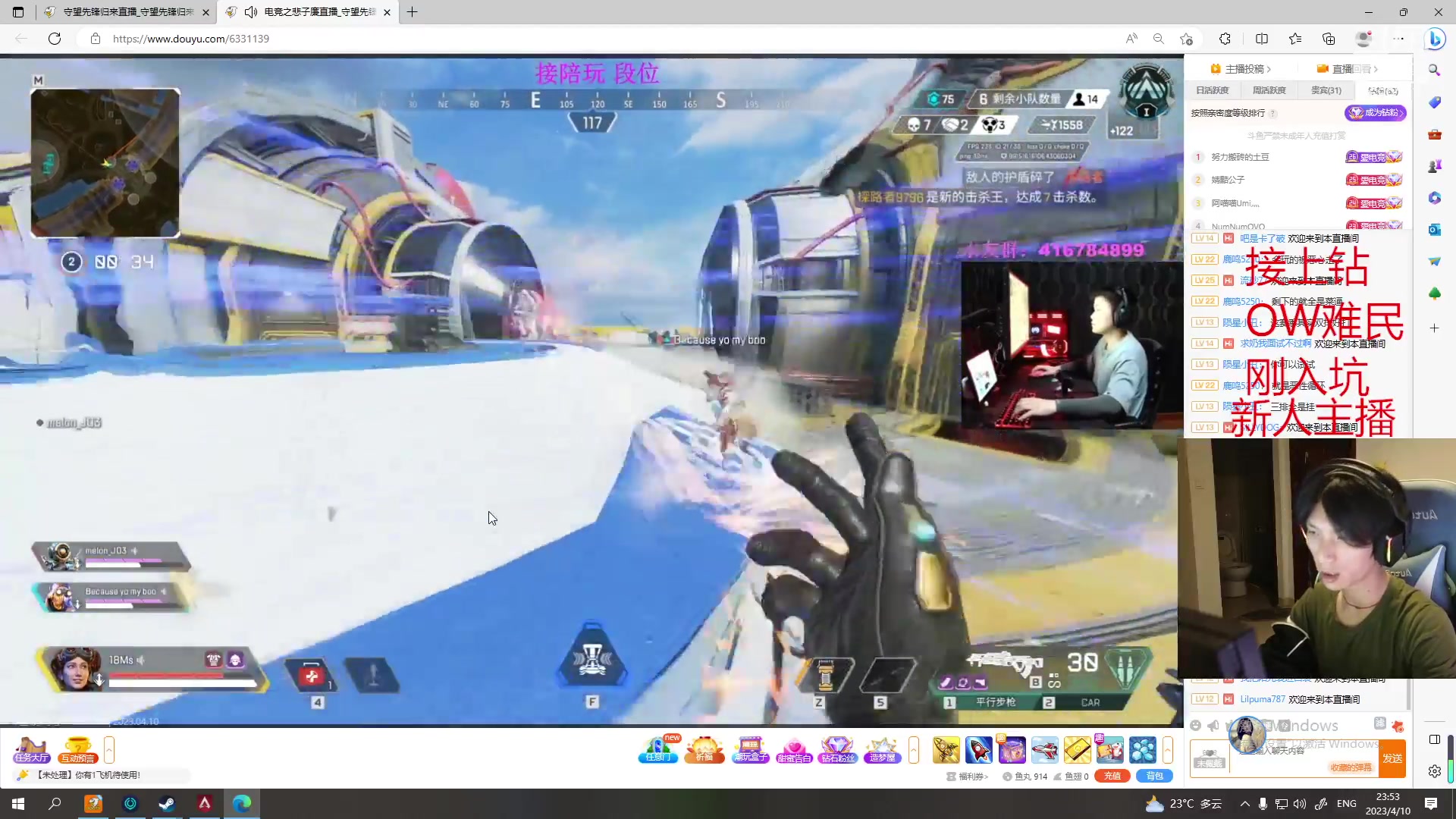Open a new browser tab
This screenshot has height=819, width=1456.
pyautogui.click(x=412, y=12)
